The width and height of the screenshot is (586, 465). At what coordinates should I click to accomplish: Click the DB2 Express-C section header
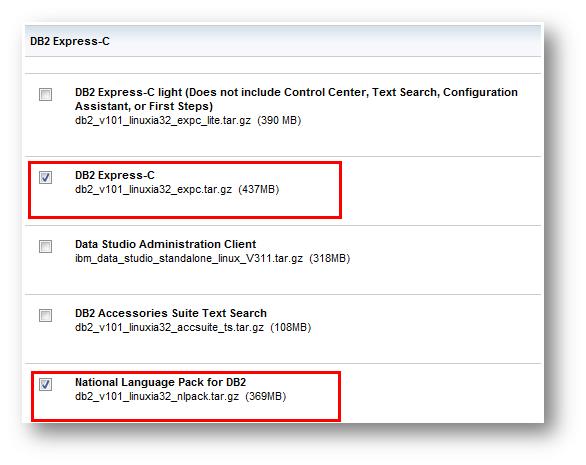pyautogui.click(x=70, y=41)
